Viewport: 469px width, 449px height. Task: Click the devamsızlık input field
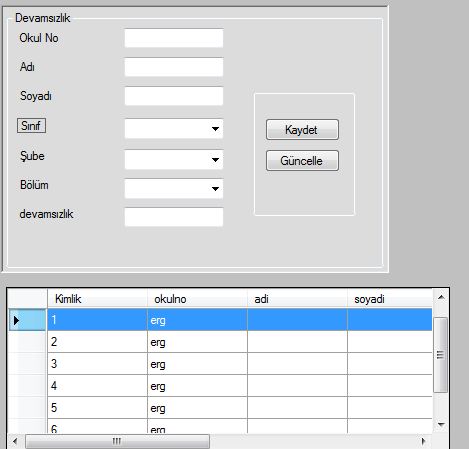tap(174, 217)
